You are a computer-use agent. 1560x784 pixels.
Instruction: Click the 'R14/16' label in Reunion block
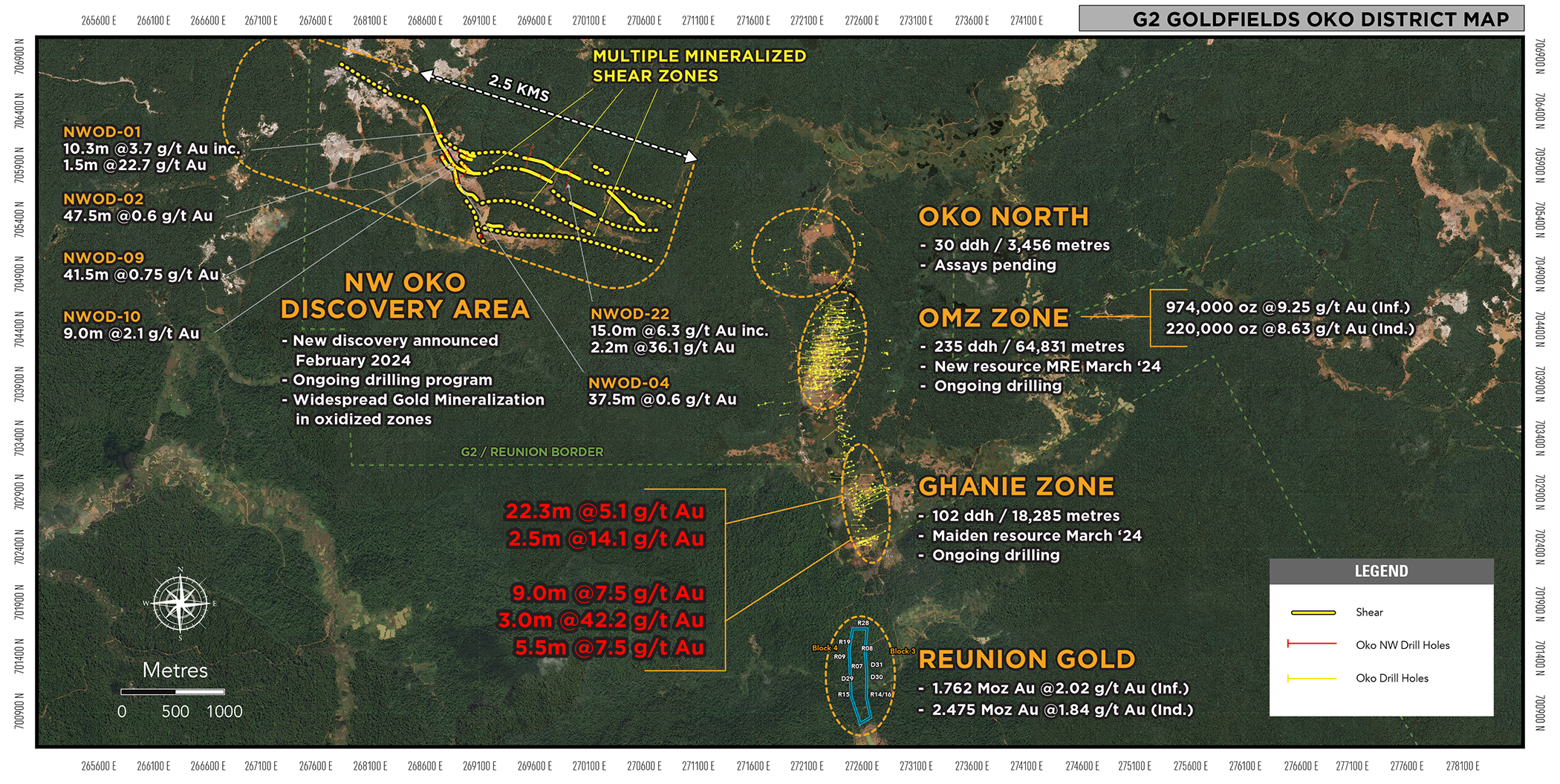pos(881,695)
